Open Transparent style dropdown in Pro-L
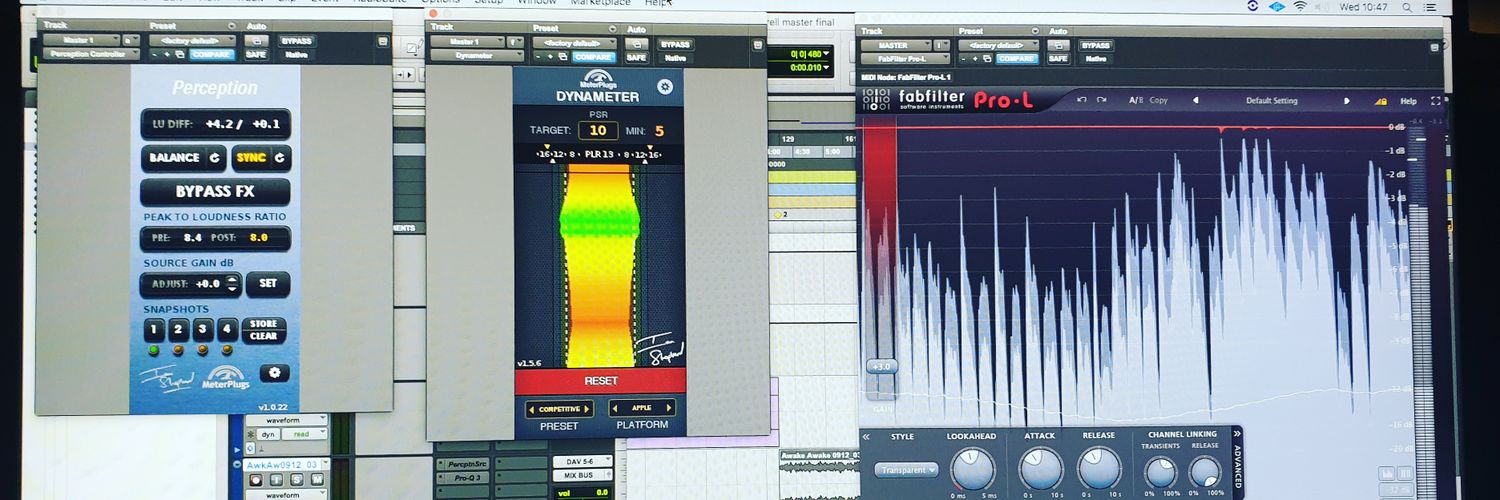The width and height of the screenshot is (1500, 500). tap(906, 469)
